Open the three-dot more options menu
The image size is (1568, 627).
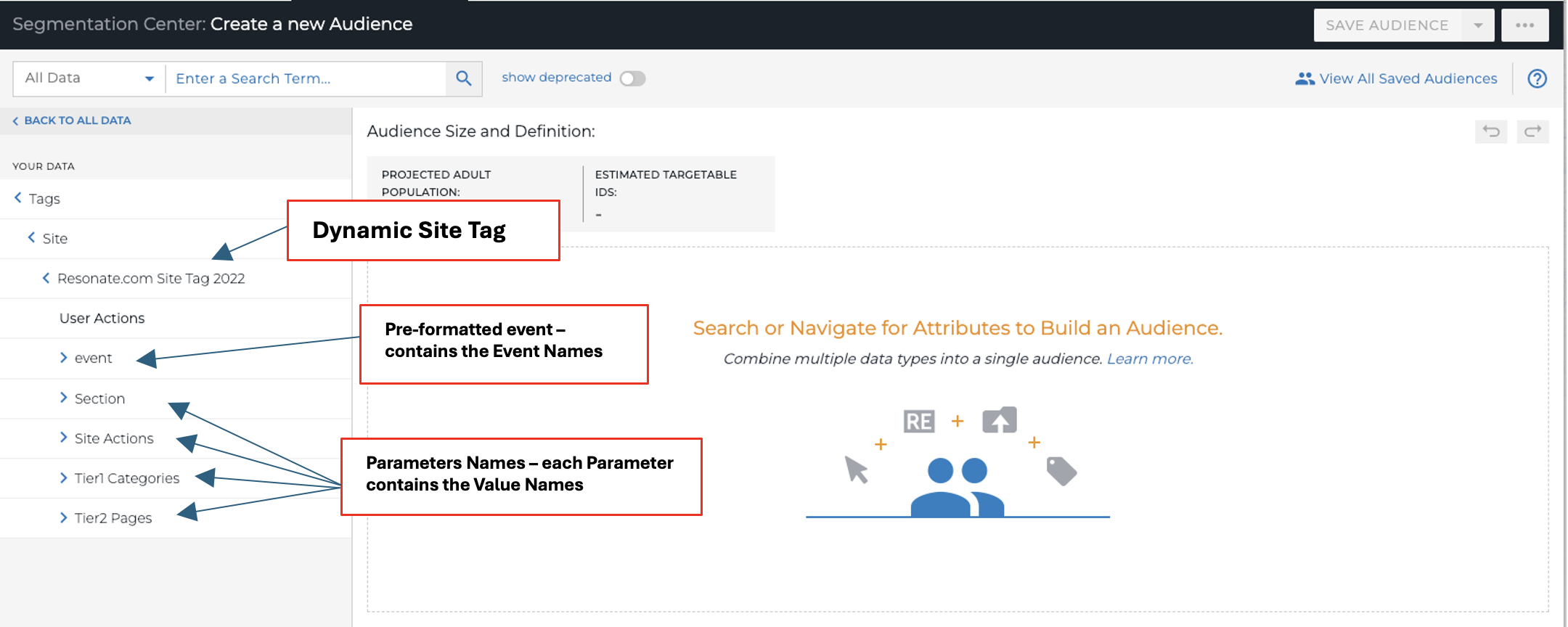1524,25
